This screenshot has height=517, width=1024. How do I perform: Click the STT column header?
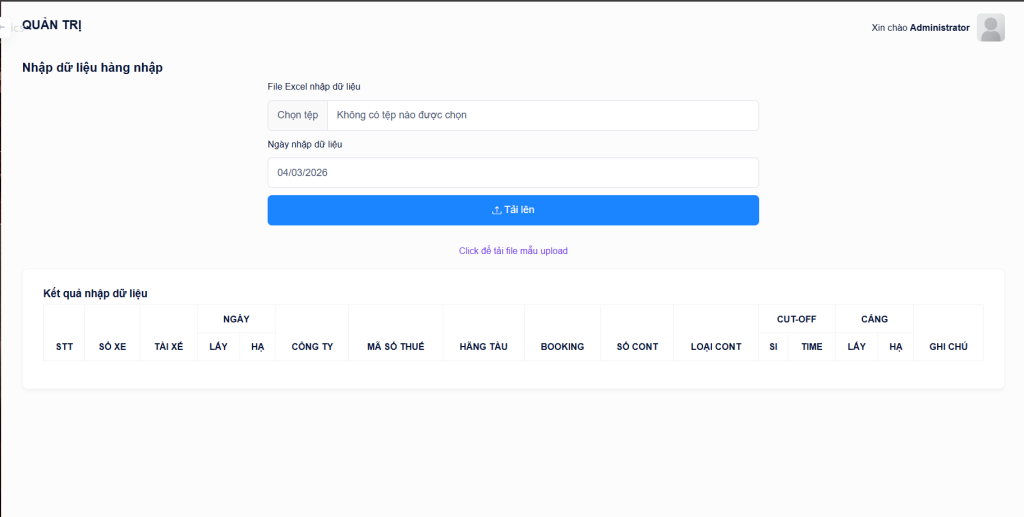(64, 346)
